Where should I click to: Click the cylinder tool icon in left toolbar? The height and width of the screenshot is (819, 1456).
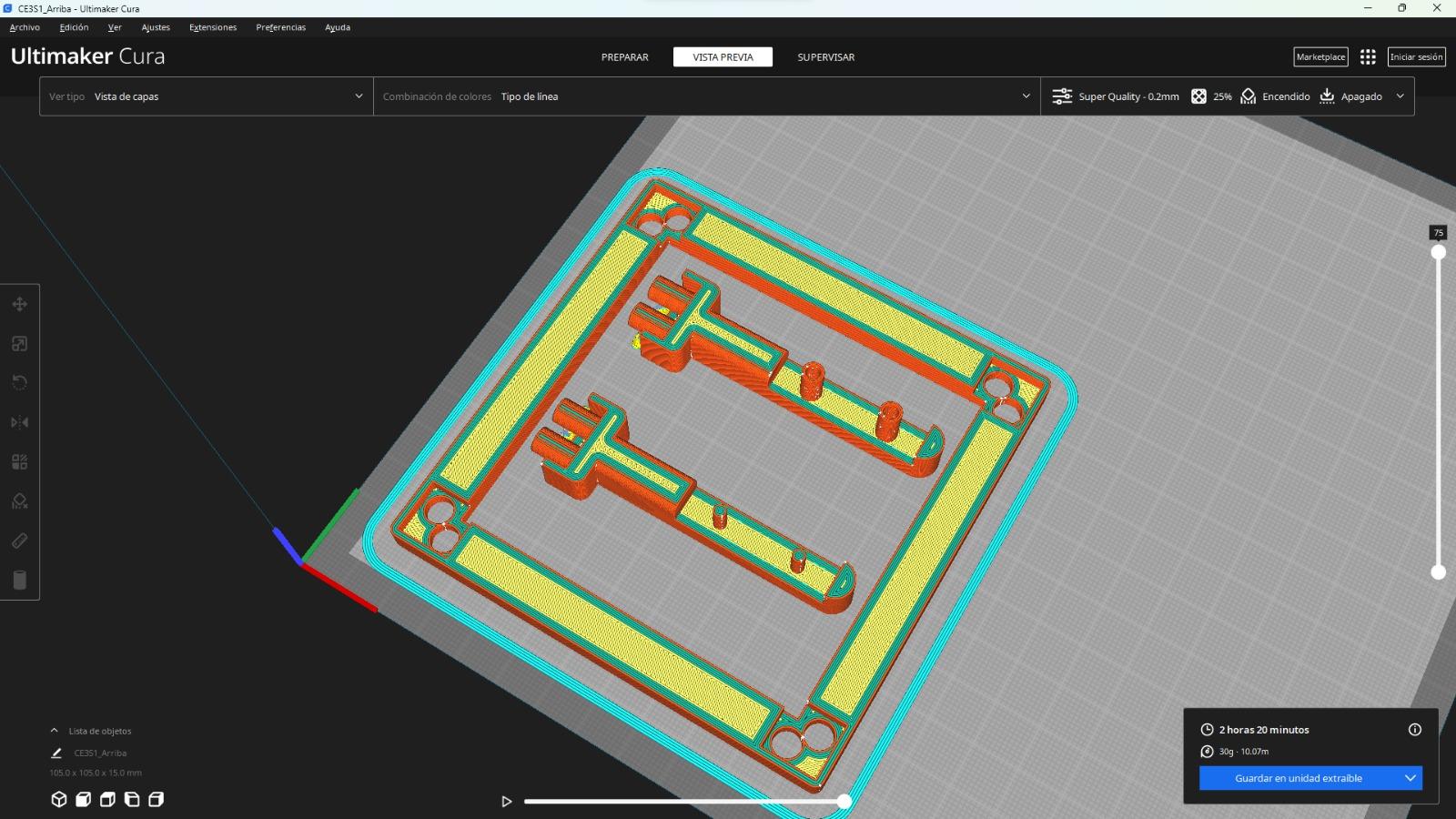(19, 580)
